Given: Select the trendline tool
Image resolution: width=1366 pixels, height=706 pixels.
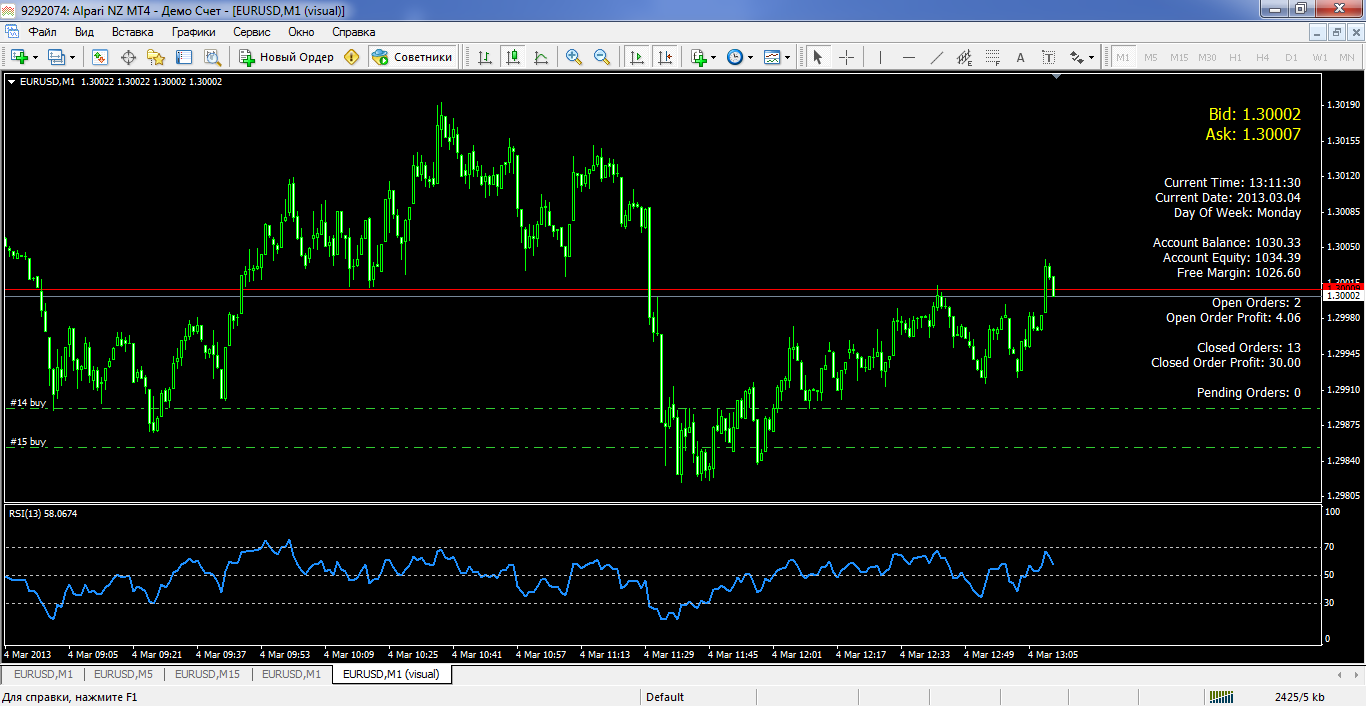Looking at the screenshot, I should point(937,57).
